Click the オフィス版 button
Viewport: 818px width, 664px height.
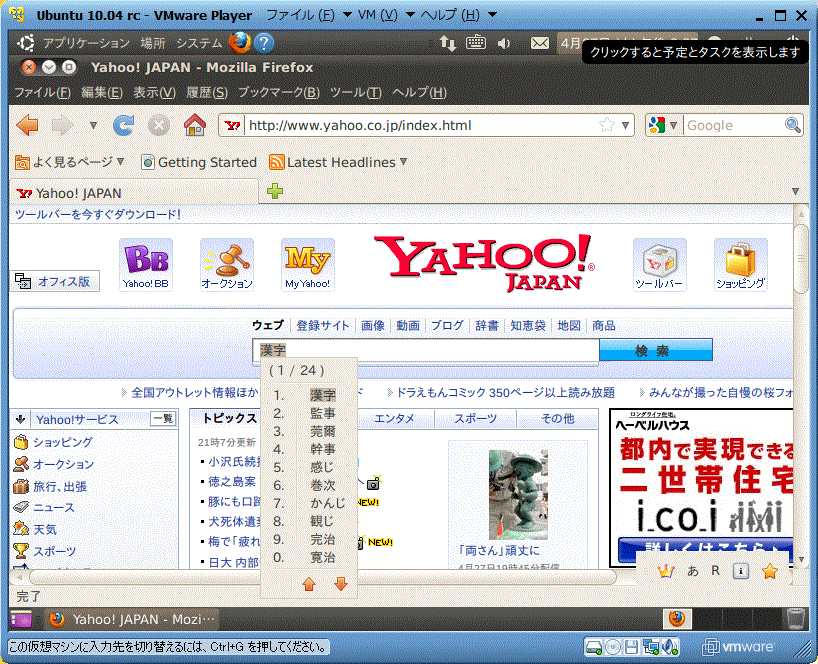coord(55,282)
